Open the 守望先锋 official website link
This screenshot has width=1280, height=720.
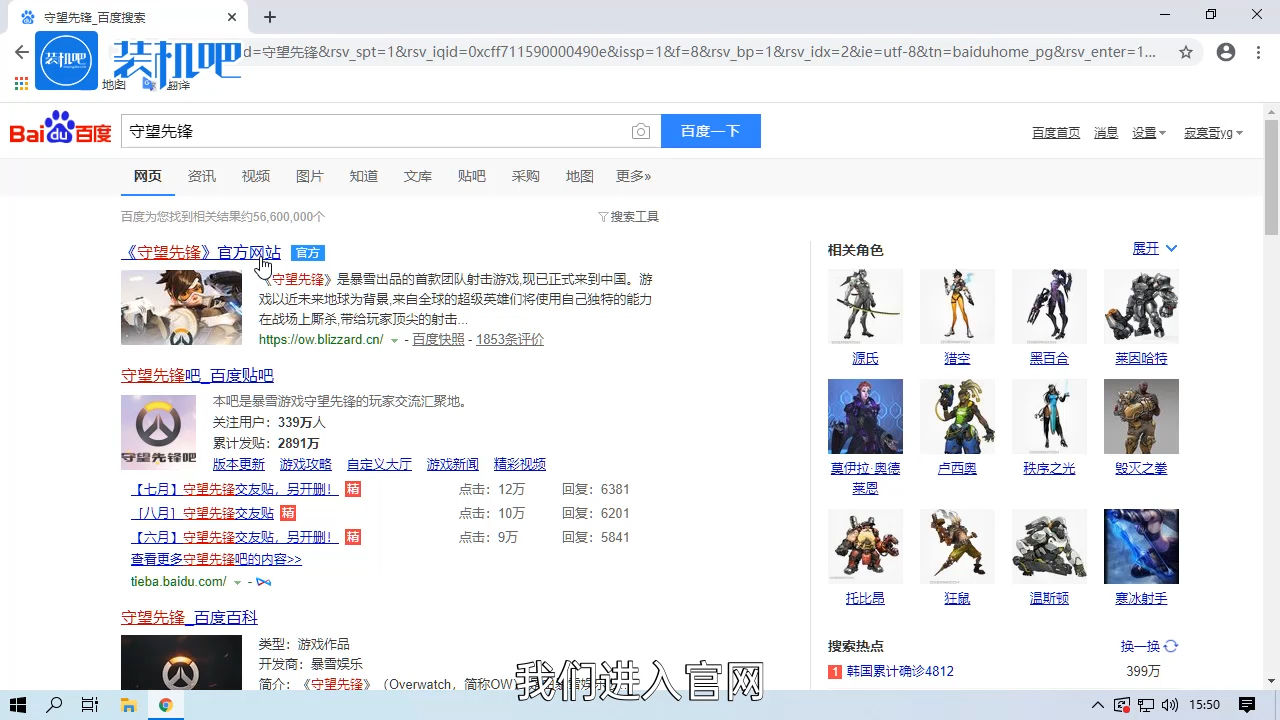pos(200,252)
